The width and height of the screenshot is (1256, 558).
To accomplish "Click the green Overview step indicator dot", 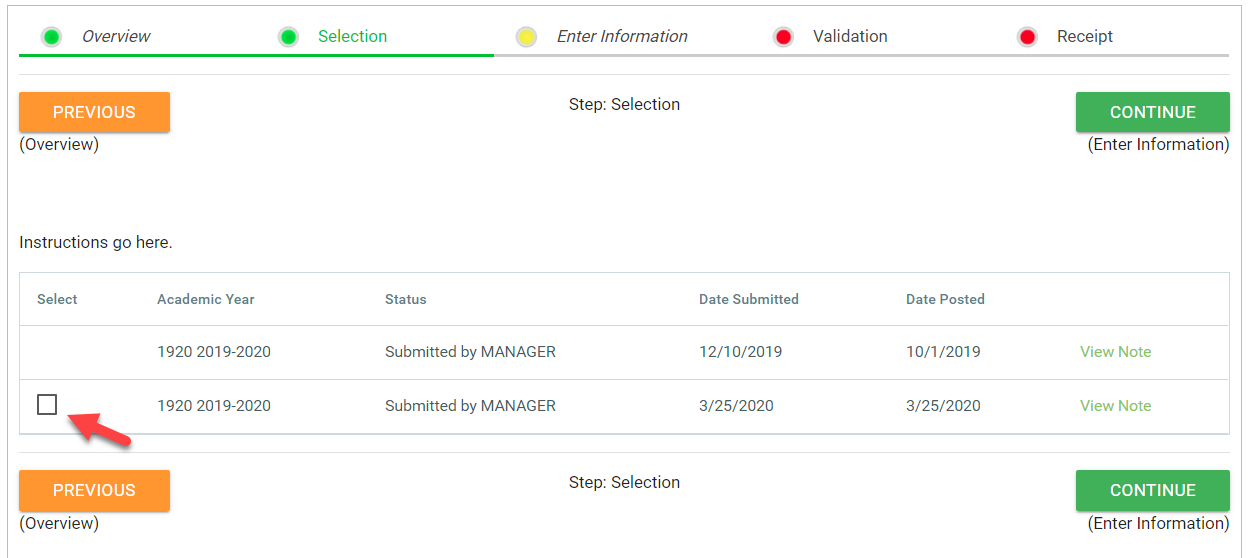I will tap(52, 37).
